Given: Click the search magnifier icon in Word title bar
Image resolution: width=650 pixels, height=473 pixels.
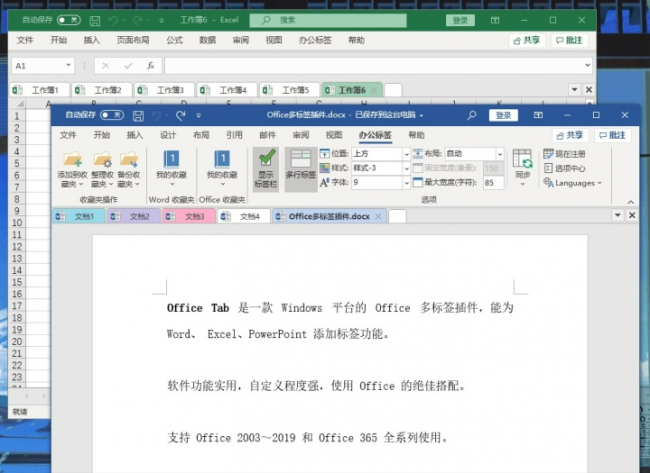Looking at the screenshot, I should pyautogui.click(x=472, y=115).
